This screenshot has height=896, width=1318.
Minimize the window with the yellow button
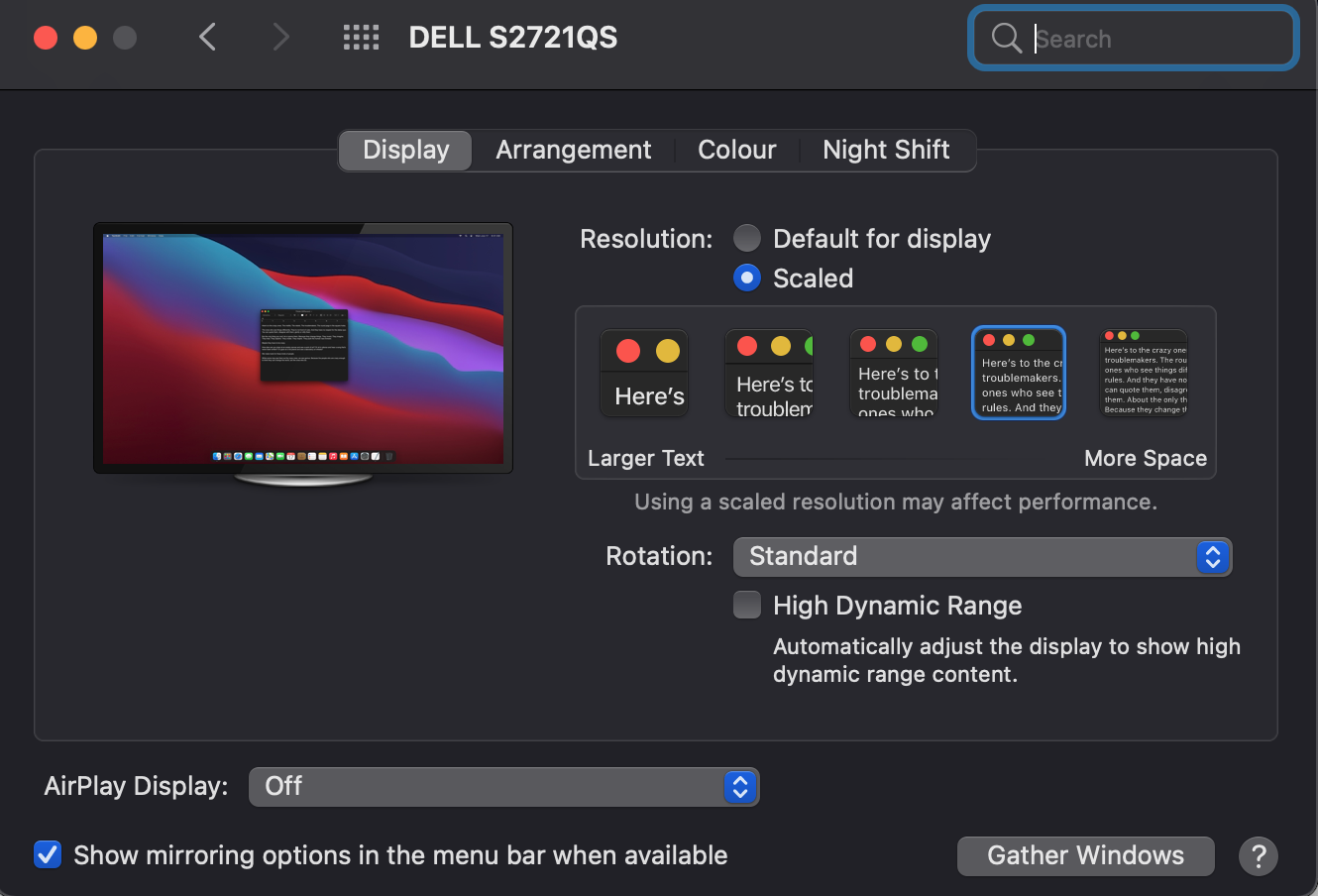85,38
